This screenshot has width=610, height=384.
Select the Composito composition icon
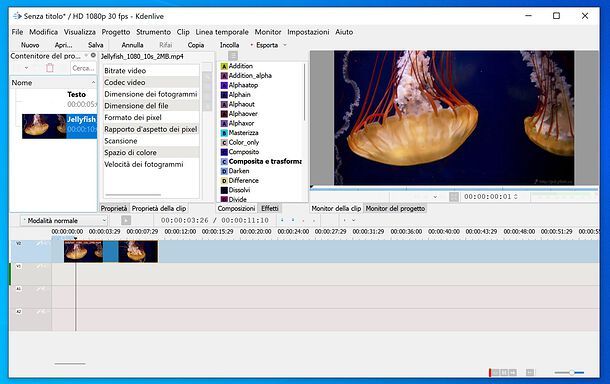[x=224, y=152]
